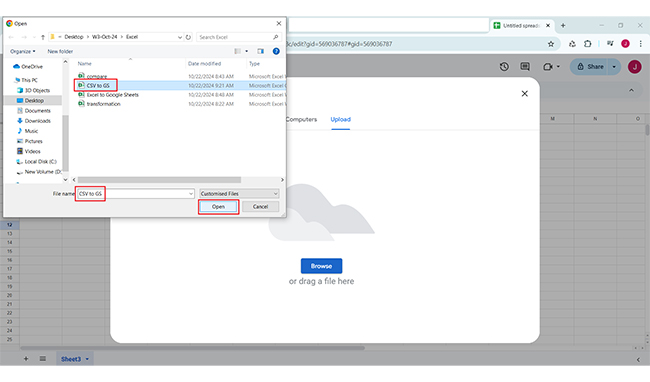Click the navigation pane vertical scrollbar

tap(65, 143)
